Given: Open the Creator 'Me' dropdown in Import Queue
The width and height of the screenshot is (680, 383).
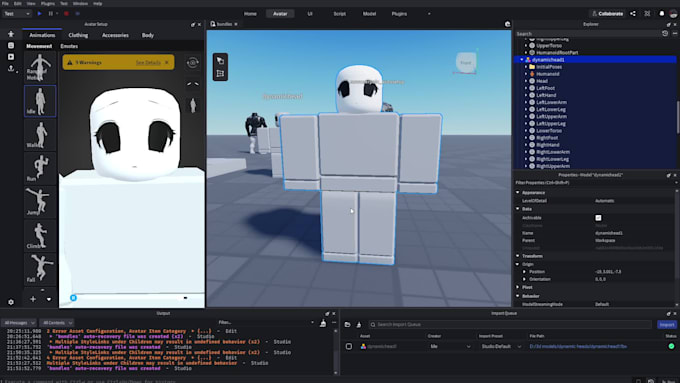Looking at the screenshot, I should (x=450, y=346).
